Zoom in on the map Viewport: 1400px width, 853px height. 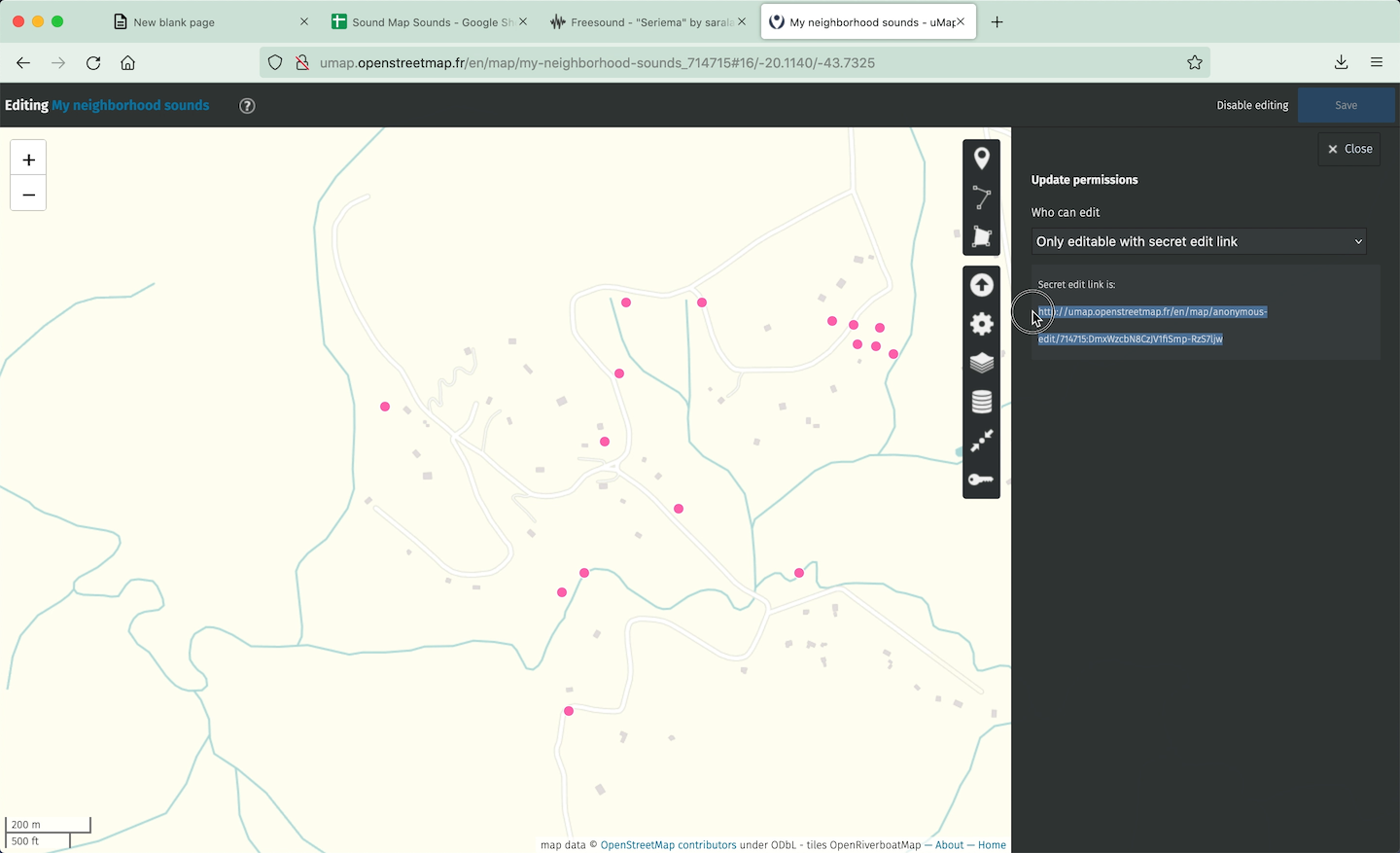(x=28, y=160)
